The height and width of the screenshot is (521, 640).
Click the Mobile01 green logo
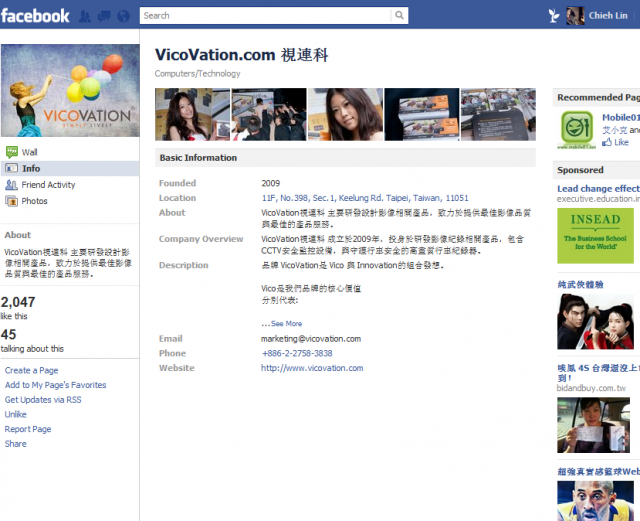coord(576,129)
